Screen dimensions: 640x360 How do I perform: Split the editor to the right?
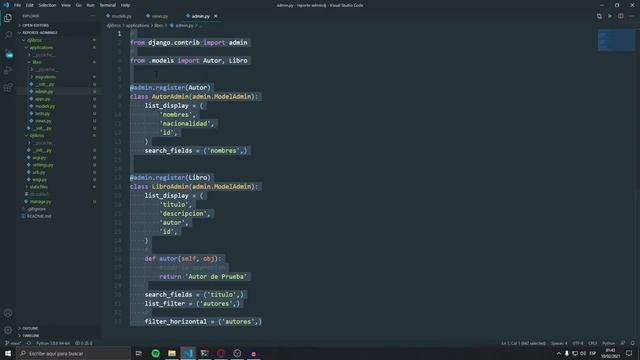(620, 16)
